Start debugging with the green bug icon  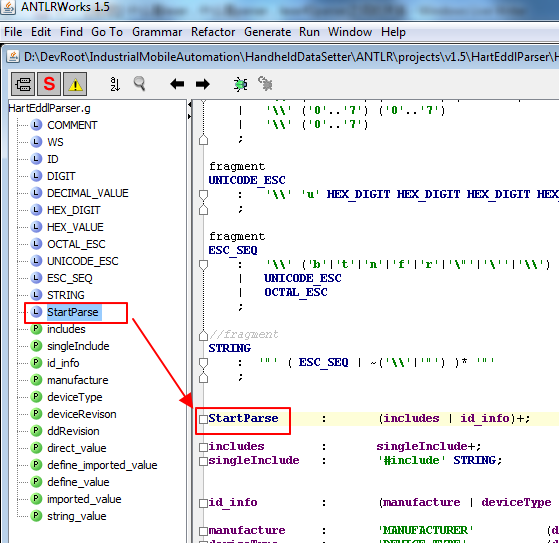click(241, 84)
